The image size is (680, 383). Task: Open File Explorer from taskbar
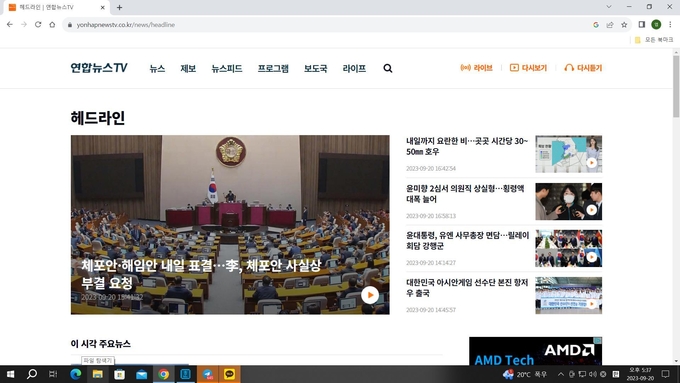coord(98,374)
